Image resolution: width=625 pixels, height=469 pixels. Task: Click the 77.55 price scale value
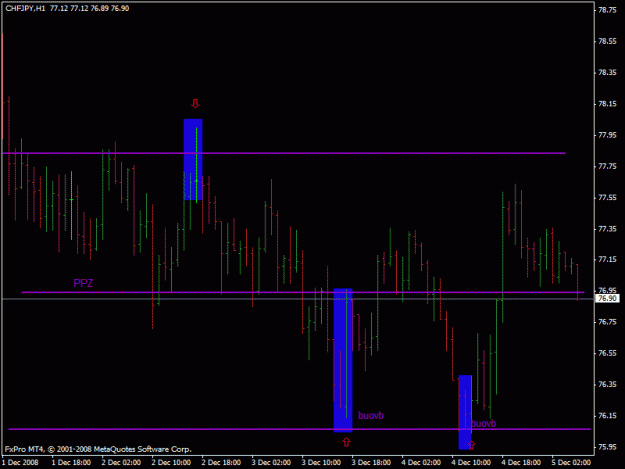click(x=607, y=198)
